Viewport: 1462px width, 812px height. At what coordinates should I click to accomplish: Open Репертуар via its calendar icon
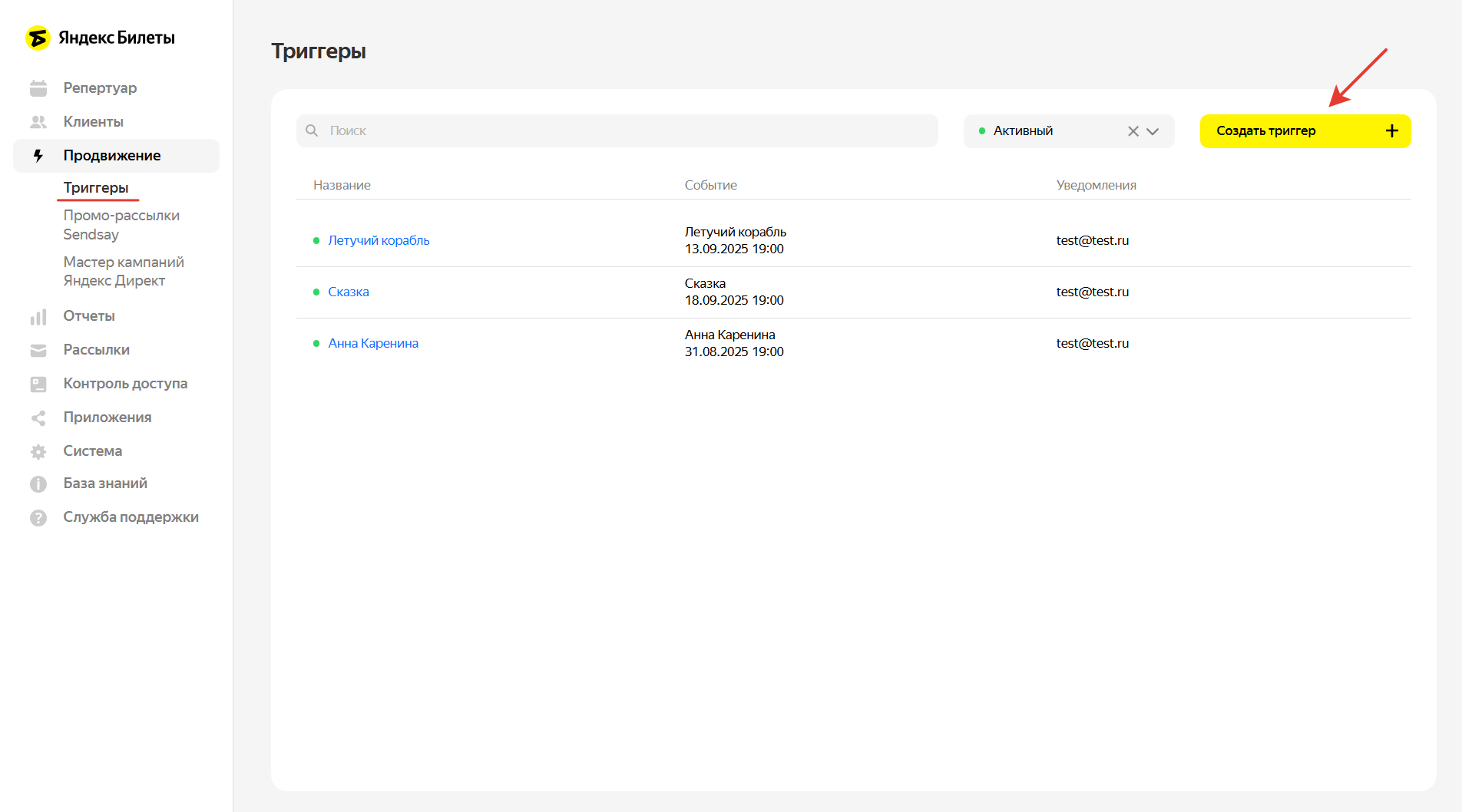(38, 88)
